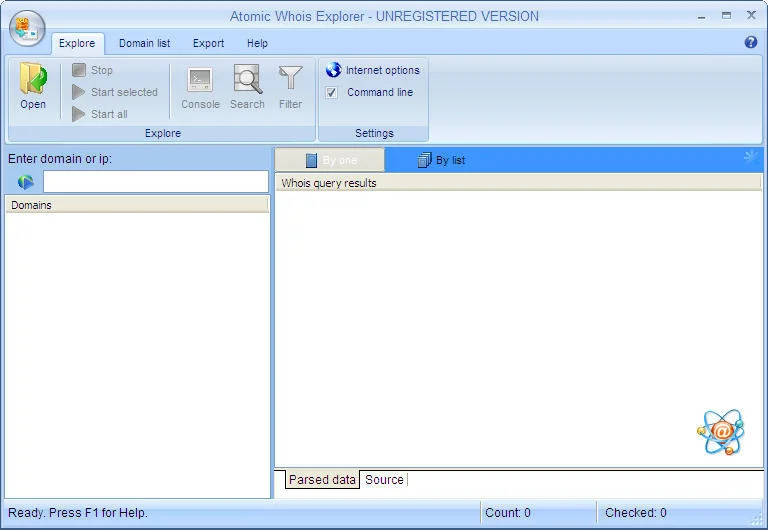Open the Export ribbon tab

208,43
